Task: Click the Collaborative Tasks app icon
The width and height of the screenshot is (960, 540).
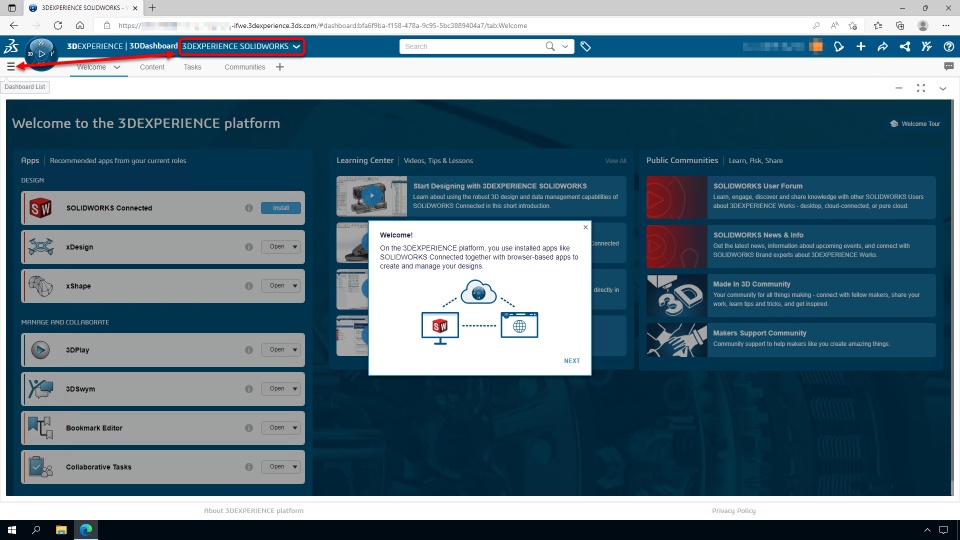Action: [x=40, y=467]
